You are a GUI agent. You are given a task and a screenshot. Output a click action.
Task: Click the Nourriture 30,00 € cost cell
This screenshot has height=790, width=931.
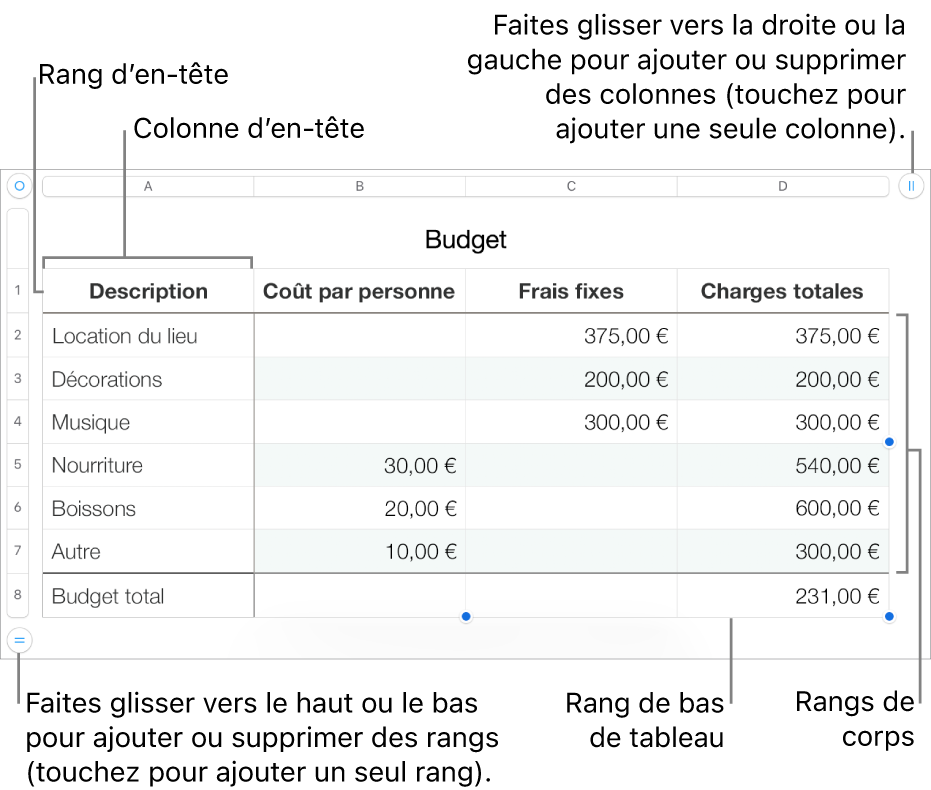pos(359,465)
